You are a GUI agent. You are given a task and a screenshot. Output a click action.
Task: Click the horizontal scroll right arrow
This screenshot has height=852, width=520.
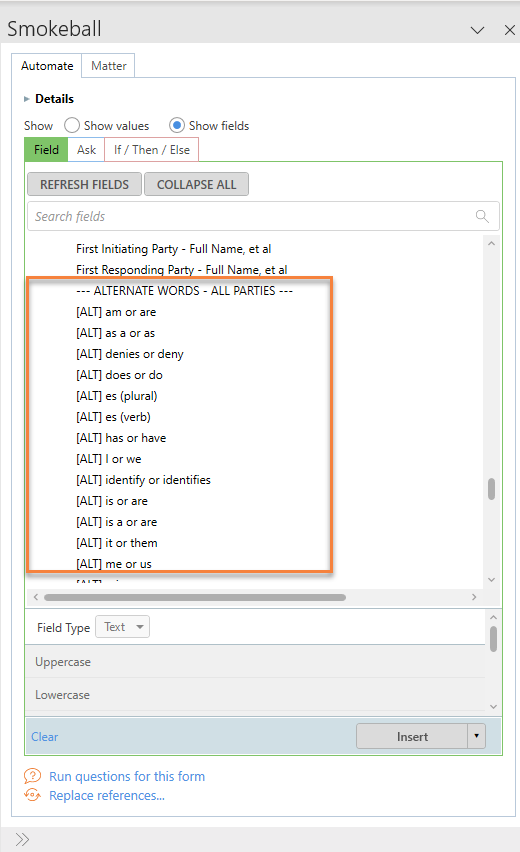pyautogui.click(x=474, y=597)
